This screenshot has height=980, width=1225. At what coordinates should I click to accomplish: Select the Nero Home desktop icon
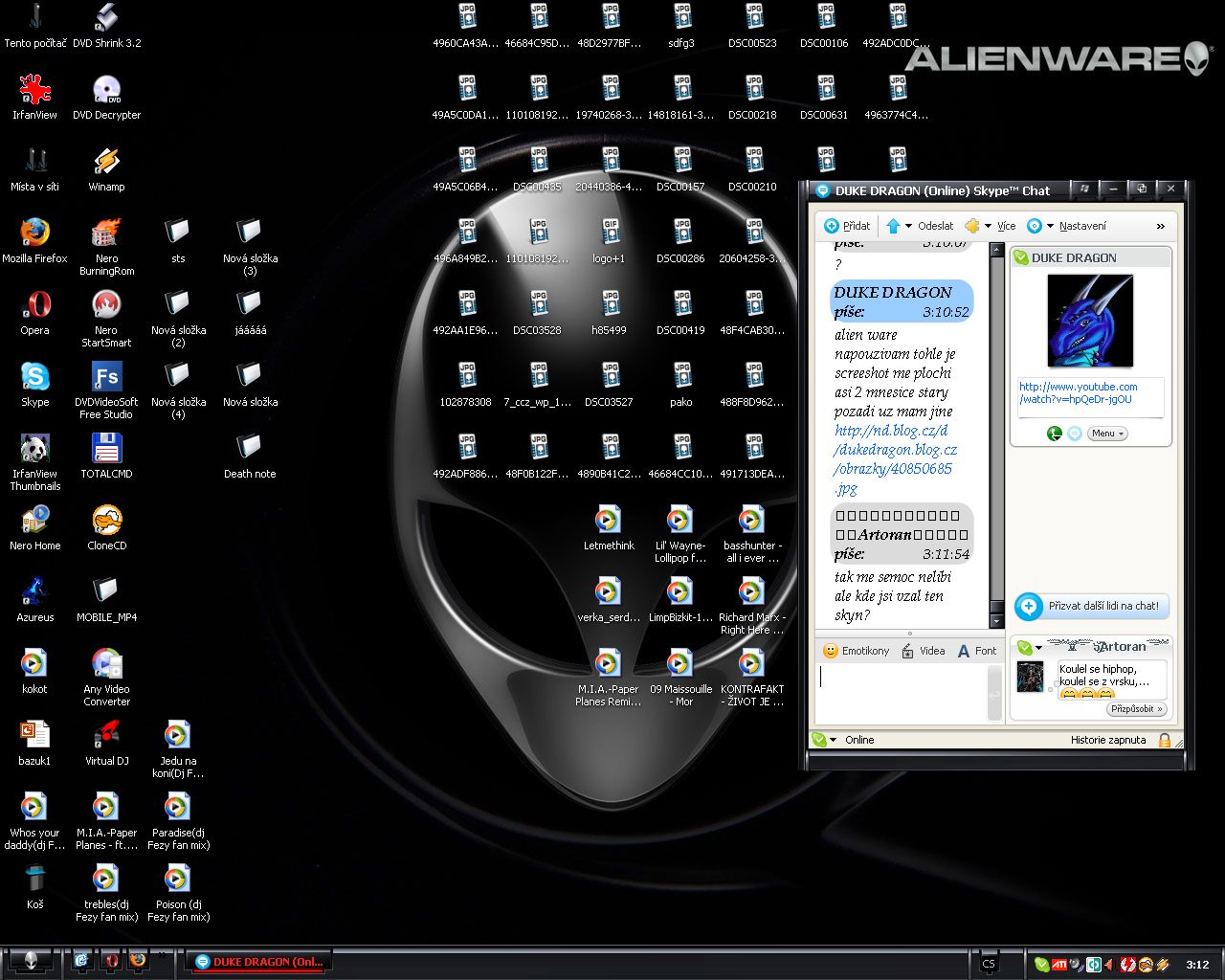(x=35, y=528)
